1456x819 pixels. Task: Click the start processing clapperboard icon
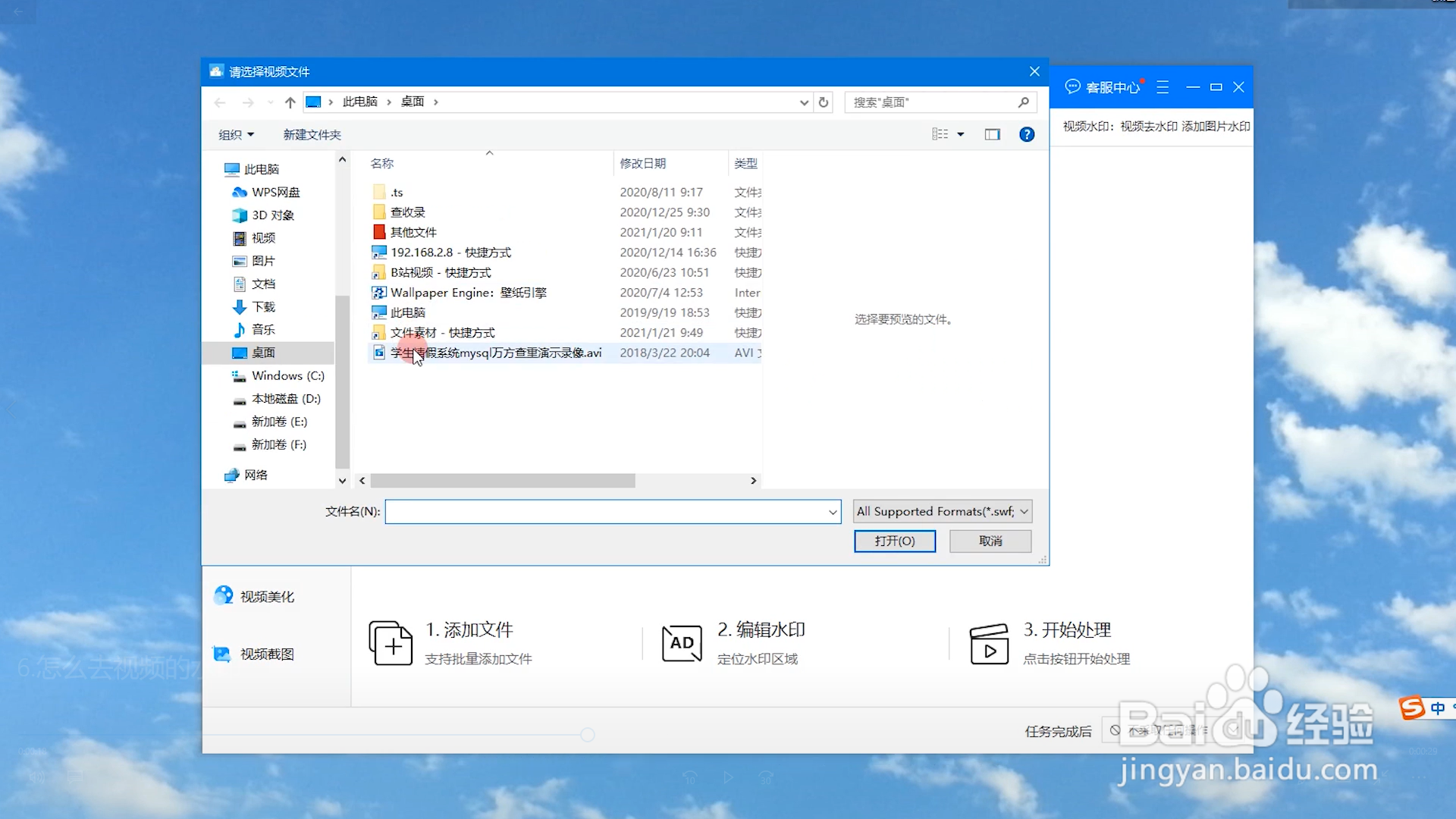coord(989,644)
